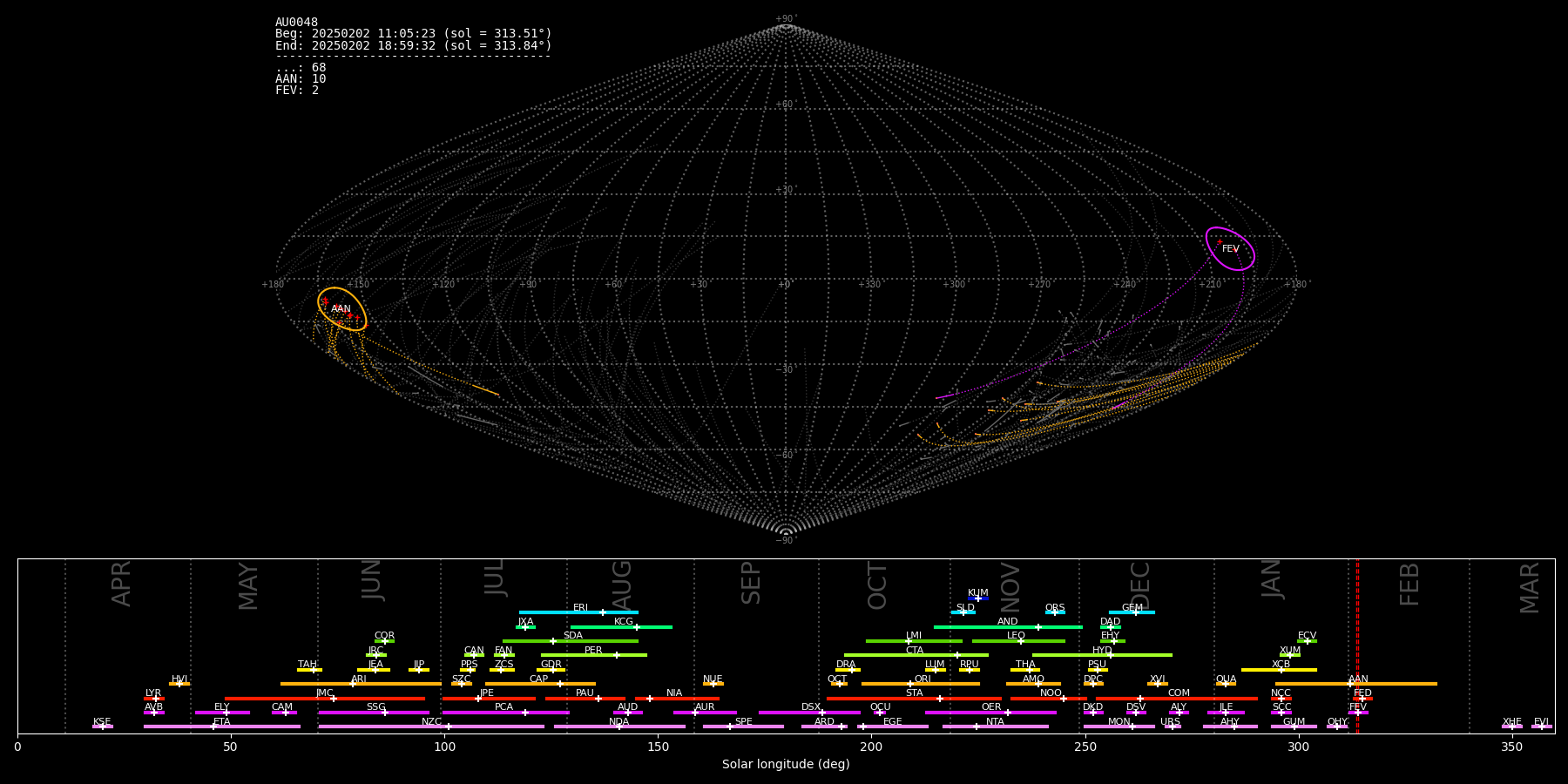The width and height of the screenshot is (1568, 784).
Task: Click the LEO shower label
Action: pyautogui.click(x=1017, y=636)
